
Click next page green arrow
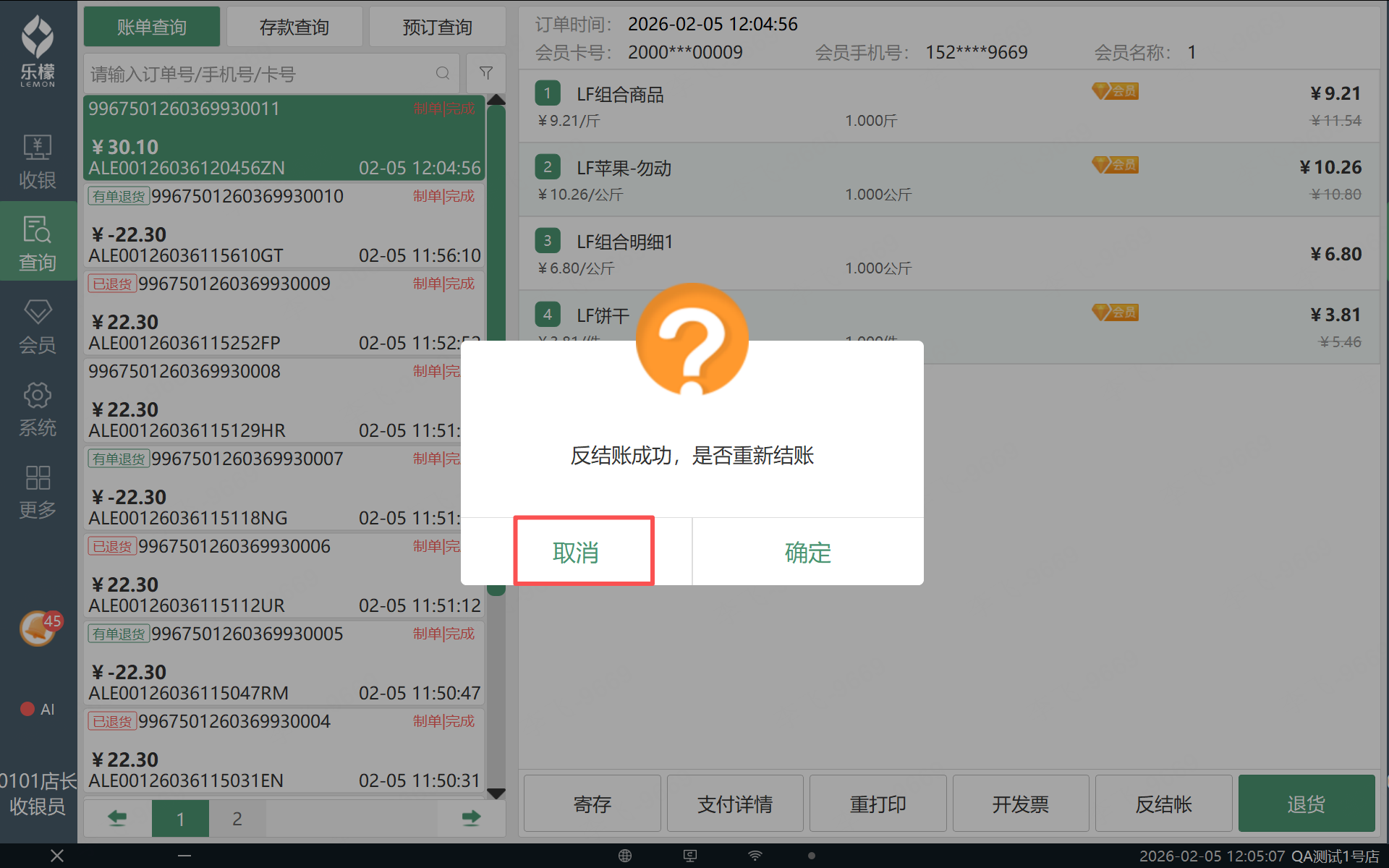pos(471,818)
